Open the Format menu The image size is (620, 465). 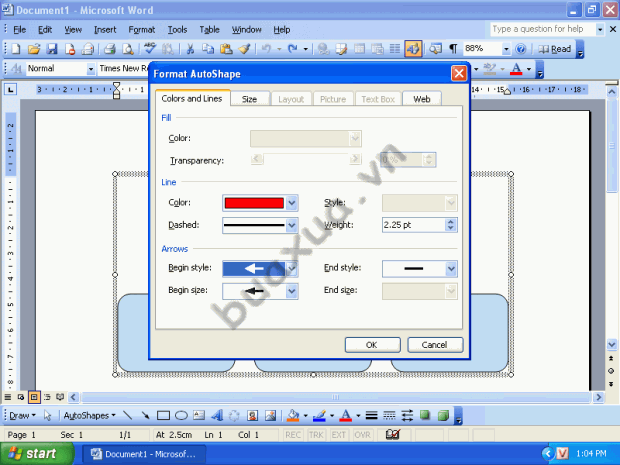click(x=142, y=30)
